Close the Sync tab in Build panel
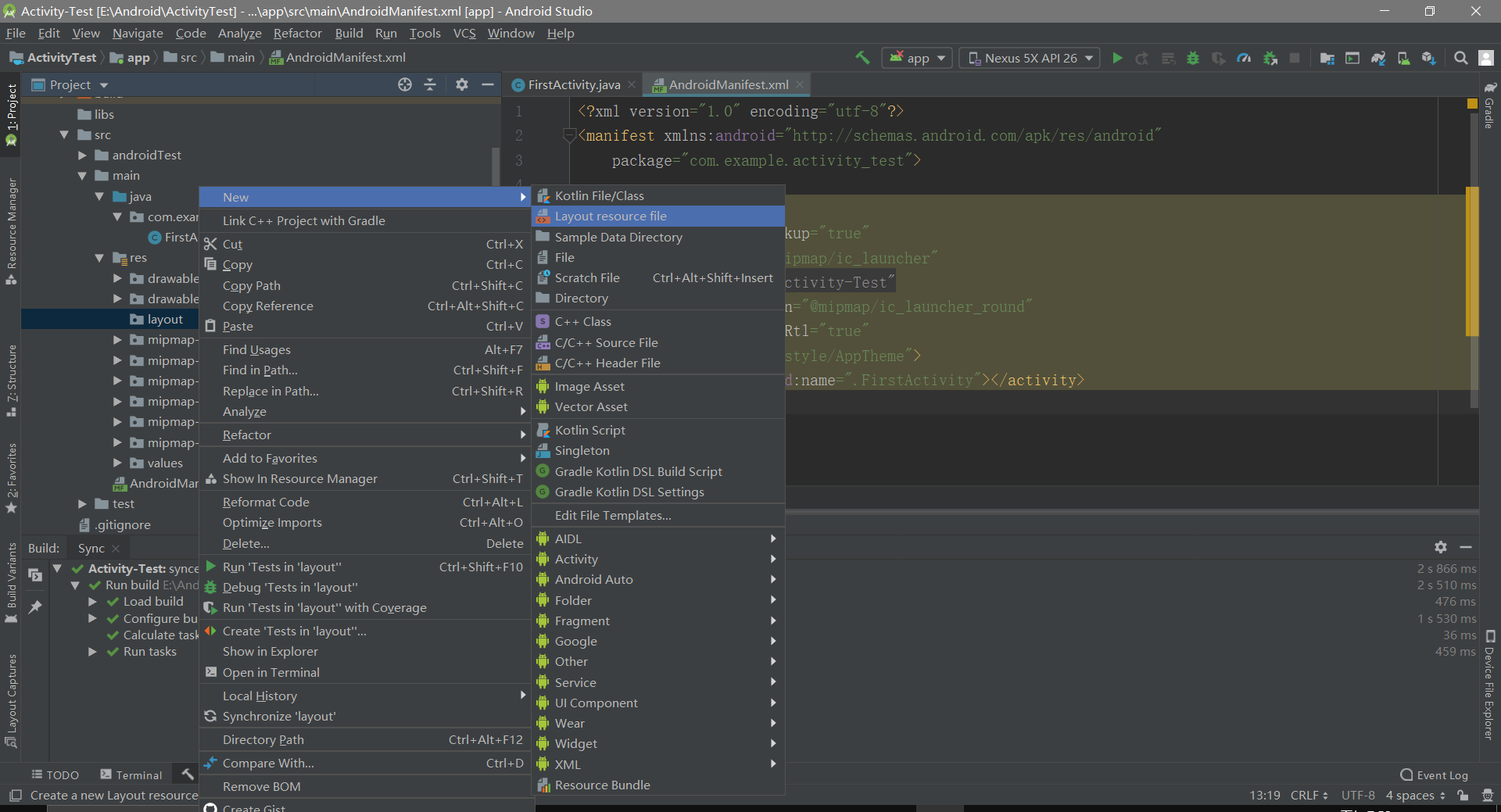The height and width of the screenshot is (812, 1501). coord(116,548)
